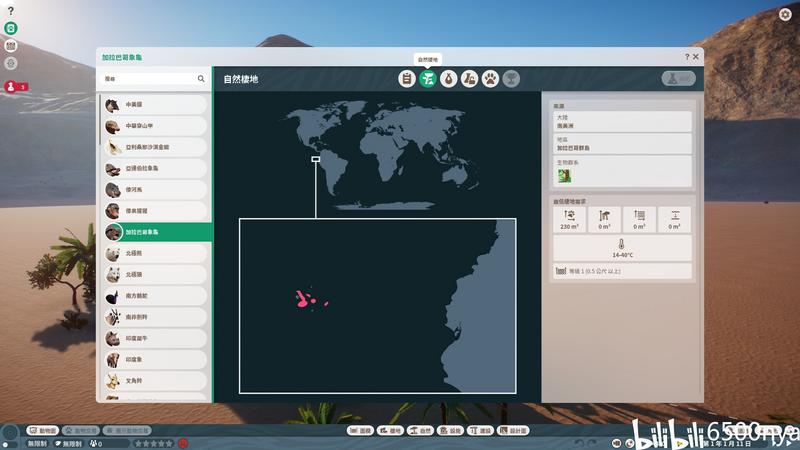Viewport: 800px width, 450px height.
Task: Click the biome icon thumbnail
Action: pos(564,176)
